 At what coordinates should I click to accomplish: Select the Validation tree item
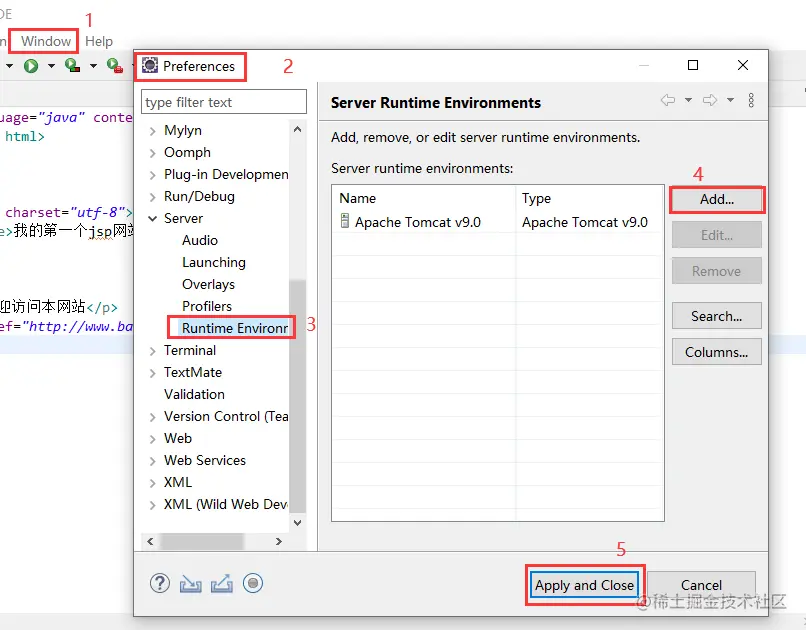(194, 394)
